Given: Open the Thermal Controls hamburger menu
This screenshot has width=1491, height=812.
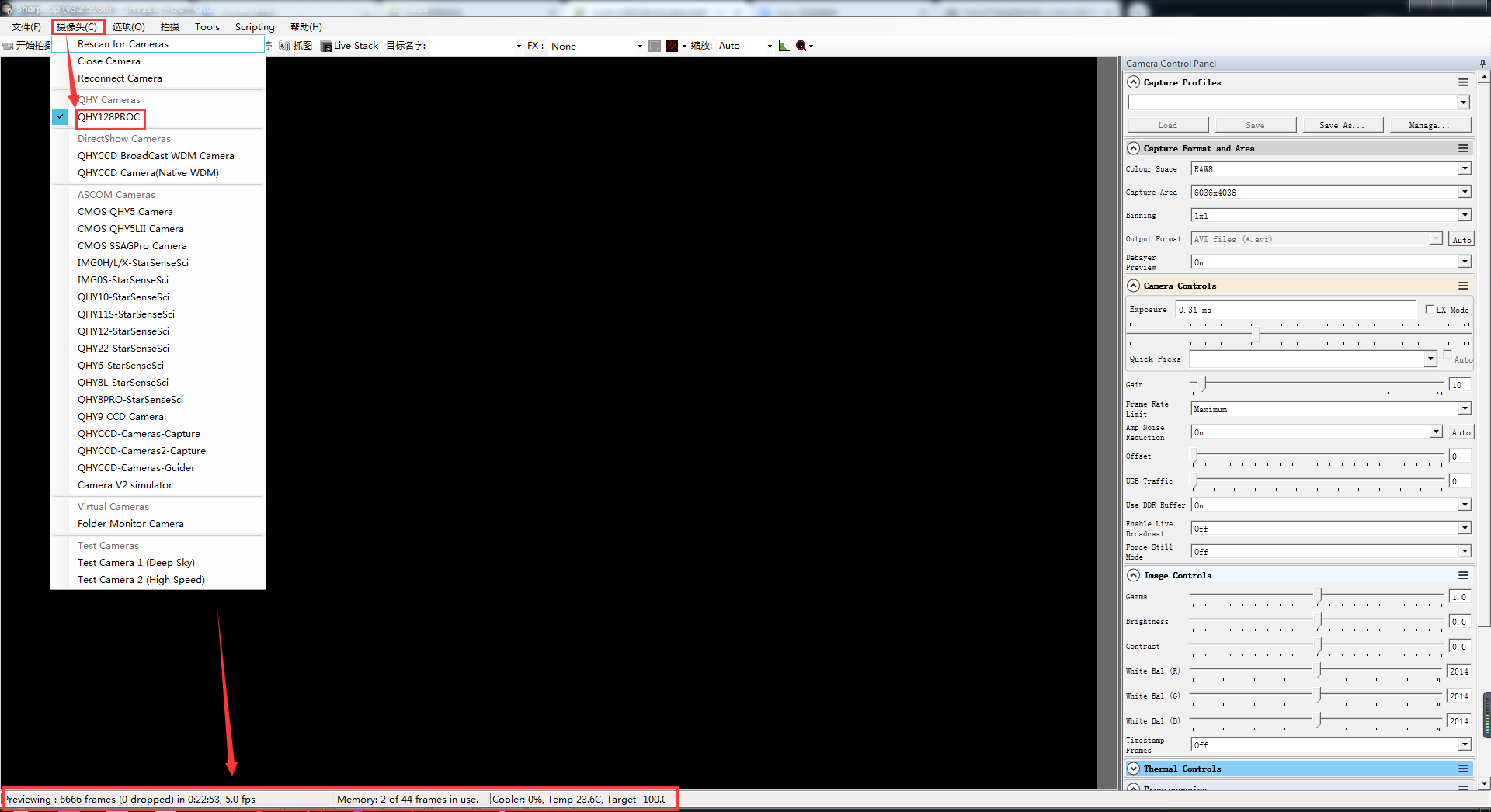Looking at the screenshot, I should (1463, 769).
